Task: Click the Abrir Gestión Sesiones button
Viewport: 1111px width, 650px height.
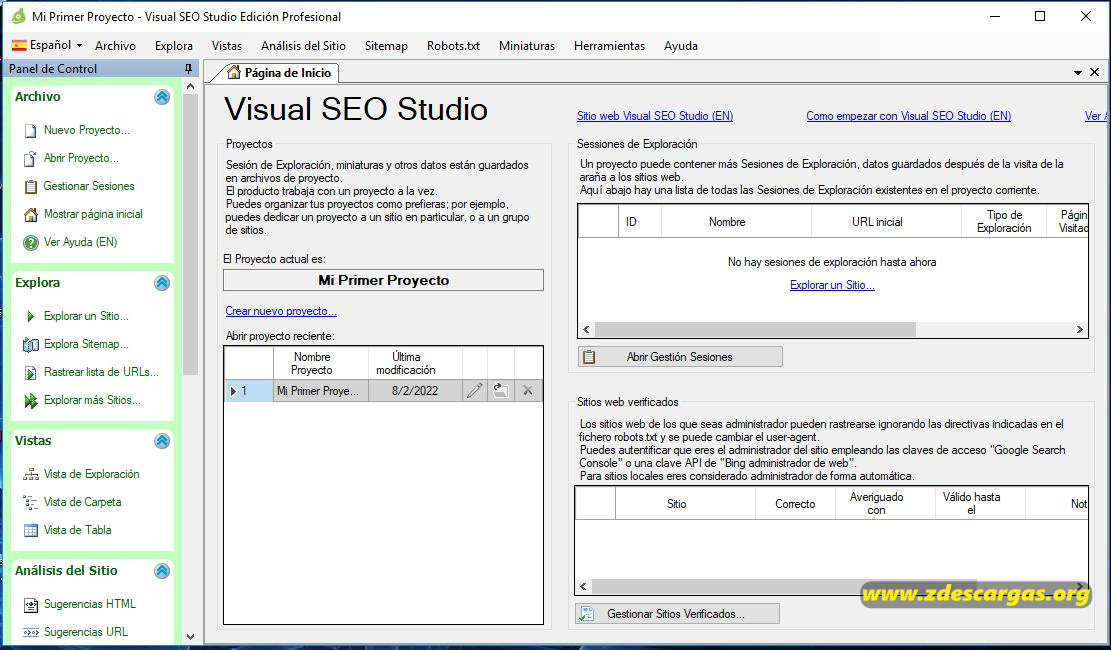Action: click(x=680, y=357)
